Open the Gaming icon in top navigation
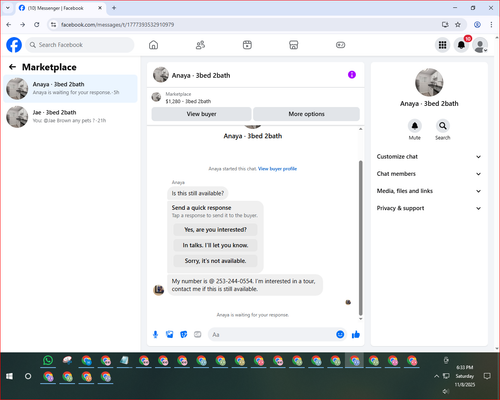This screenshot has width=500, height=400. [340, 45]
